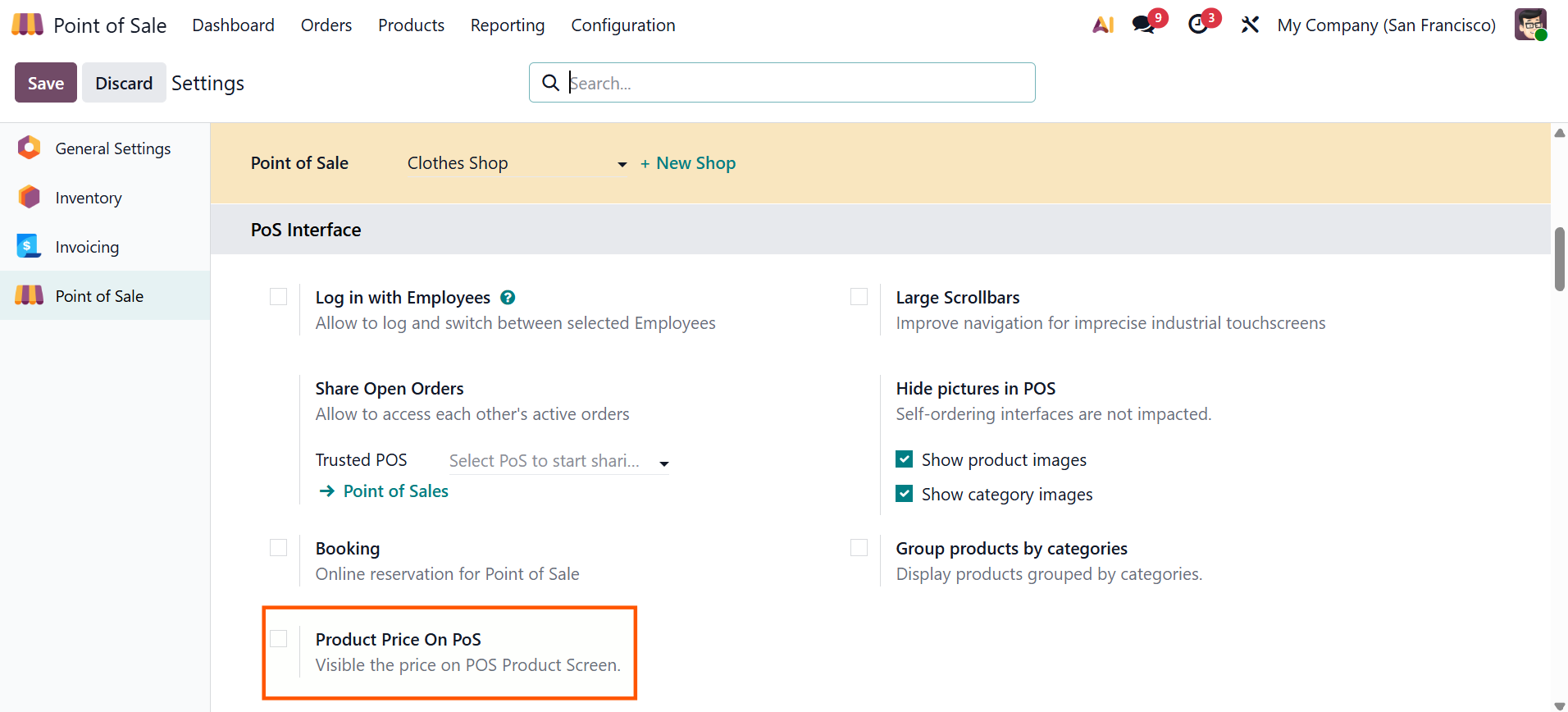Select Invoicing in the sidebar
The width and height of the screenshot is (1568, 712).
coord(105,246)
